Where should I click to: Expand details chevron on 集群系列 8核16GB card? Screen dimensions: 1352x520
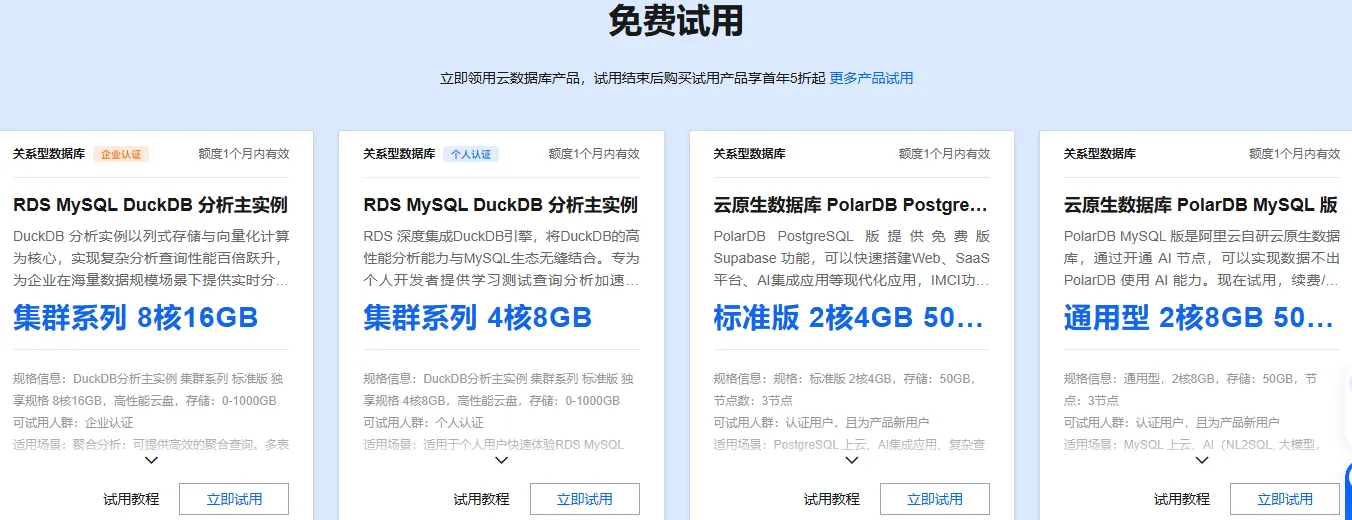tap(151, 460)
